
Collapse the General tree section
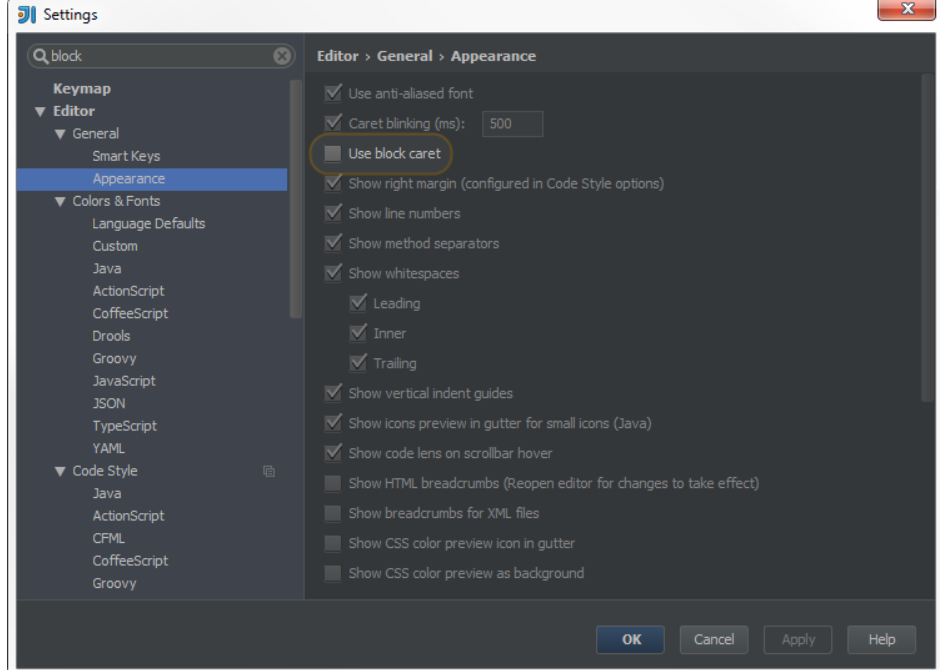tap(60, 134)
